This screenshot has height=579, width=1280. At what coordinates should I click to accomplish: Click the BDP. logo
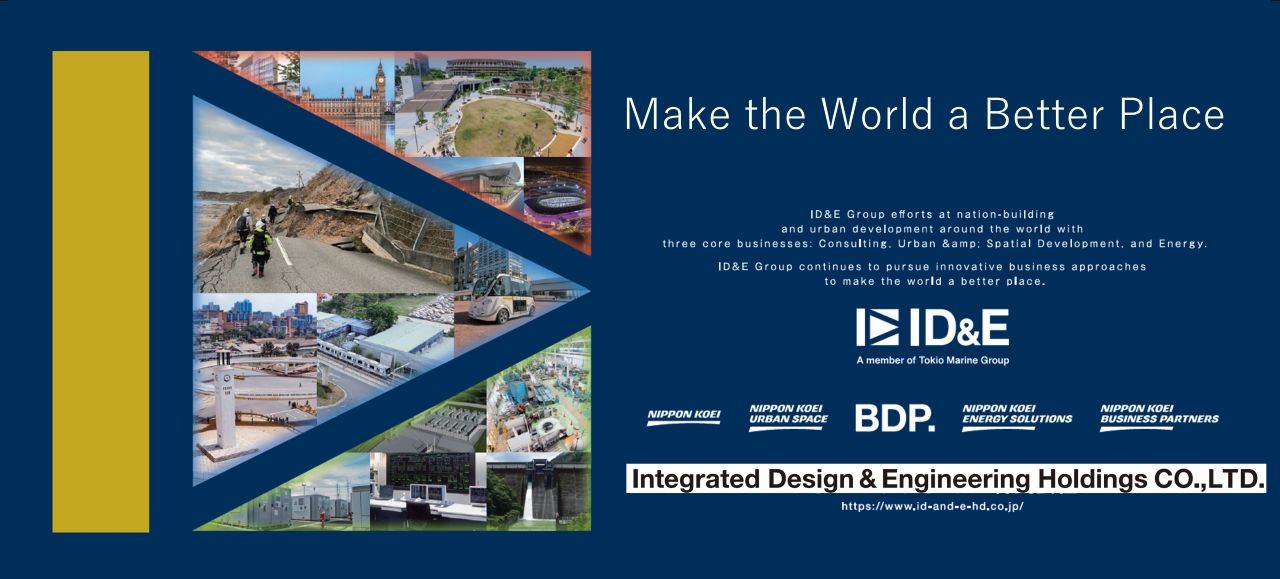894,418
